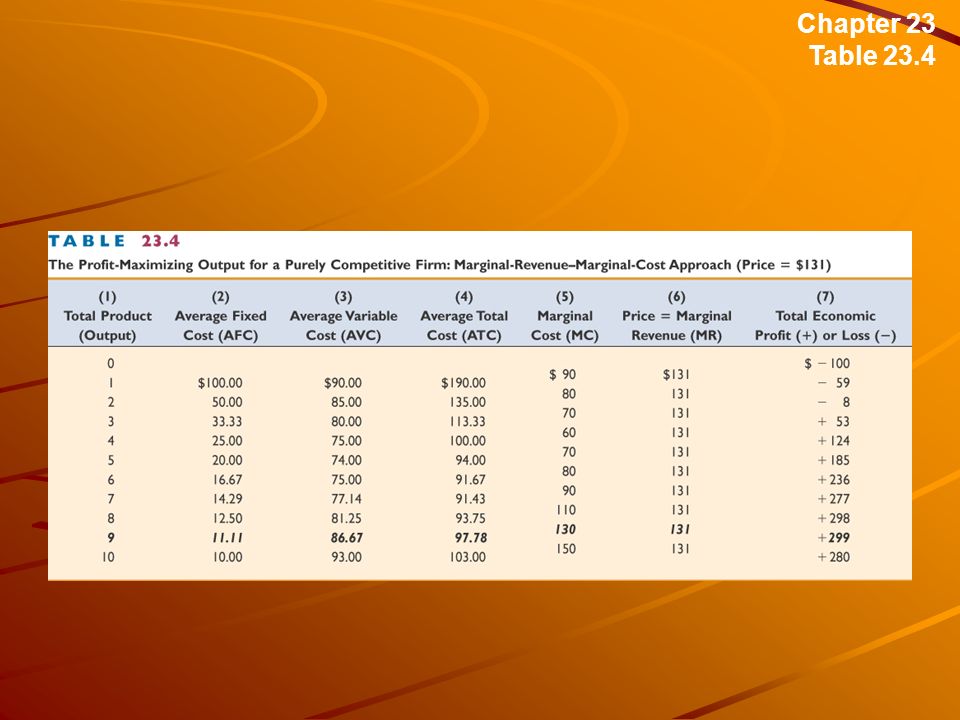Click ATC cell '103.00'
This screenshot has width=960, height=720.
coord(467,557)
